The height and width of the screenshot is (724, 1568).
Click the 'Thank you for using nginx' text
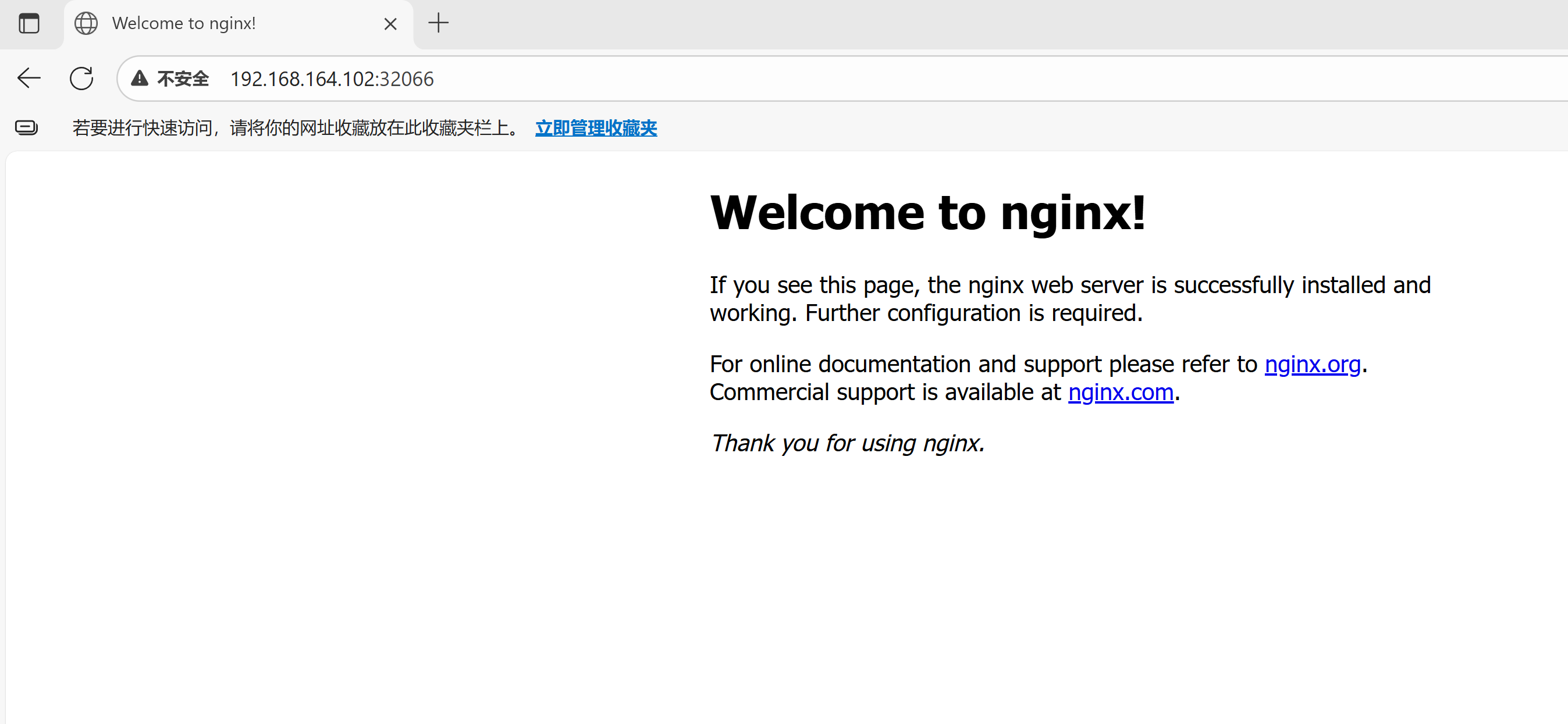point(847,443)
